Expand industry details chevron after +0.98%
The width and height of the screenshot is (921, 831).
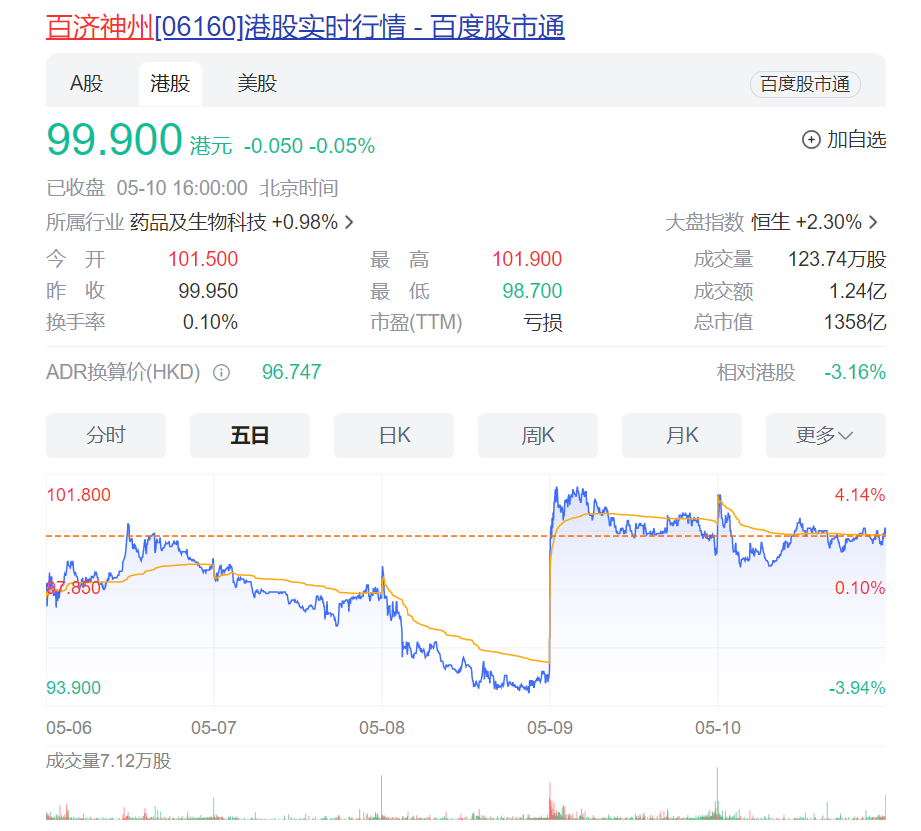pyautogui.click(x=349, y=222)
